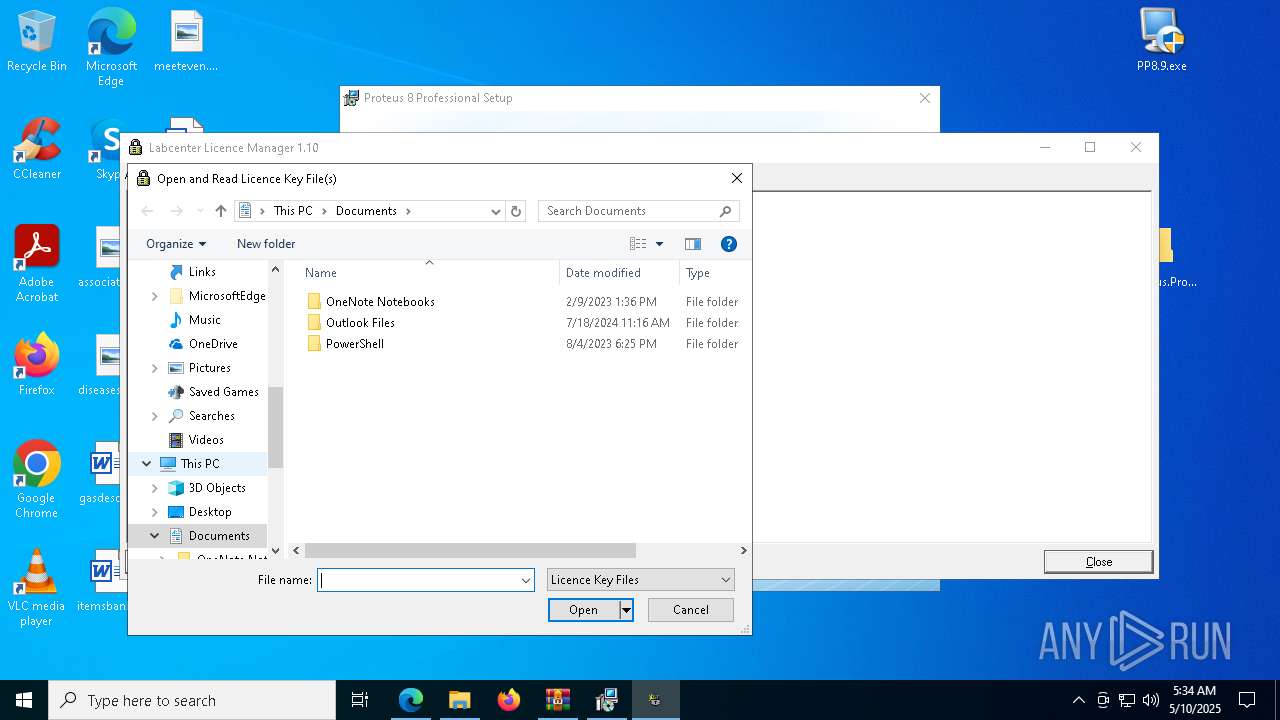Viewport: 1280px width, 720px height.
Task: Open Task View on taskbar
Action: [360, 700]
